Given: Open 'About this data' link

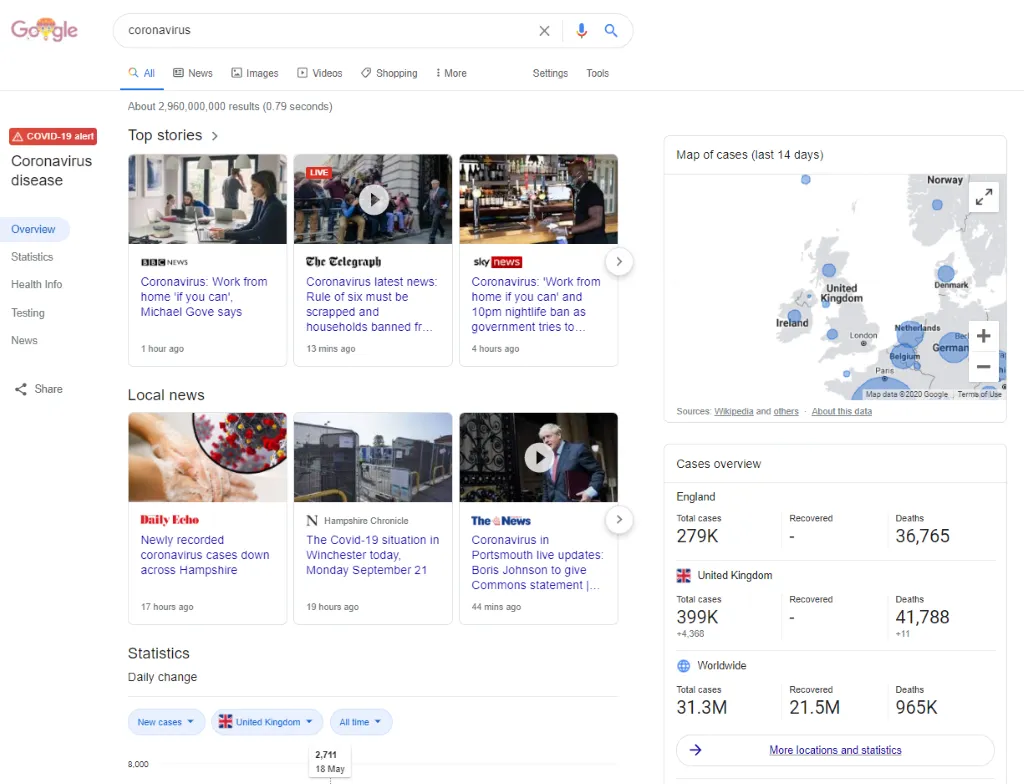Looking at the screenshot, I should point(842,412).
